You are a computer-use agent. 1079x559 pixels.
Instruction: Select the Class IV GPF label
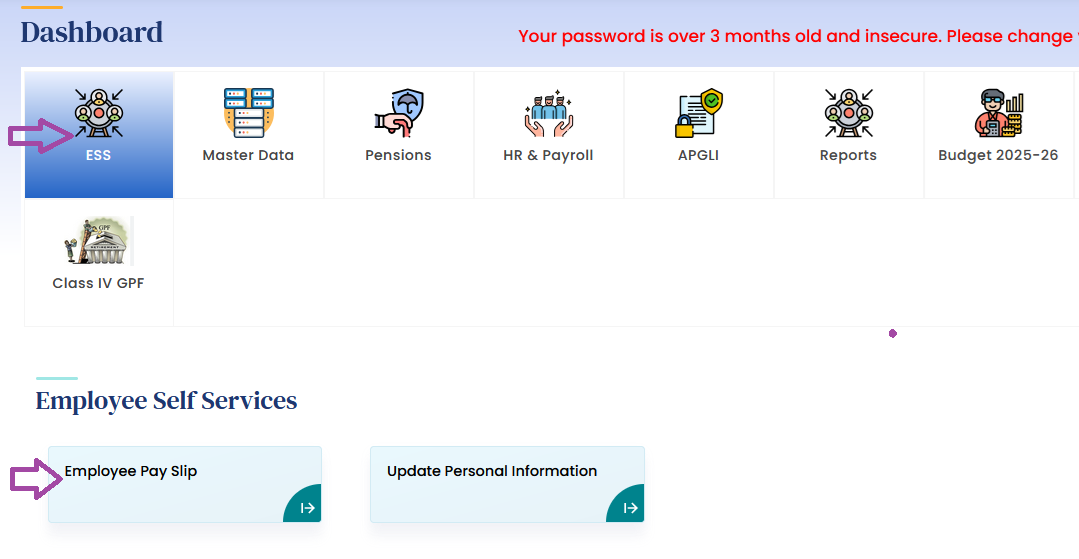point(98,283)
